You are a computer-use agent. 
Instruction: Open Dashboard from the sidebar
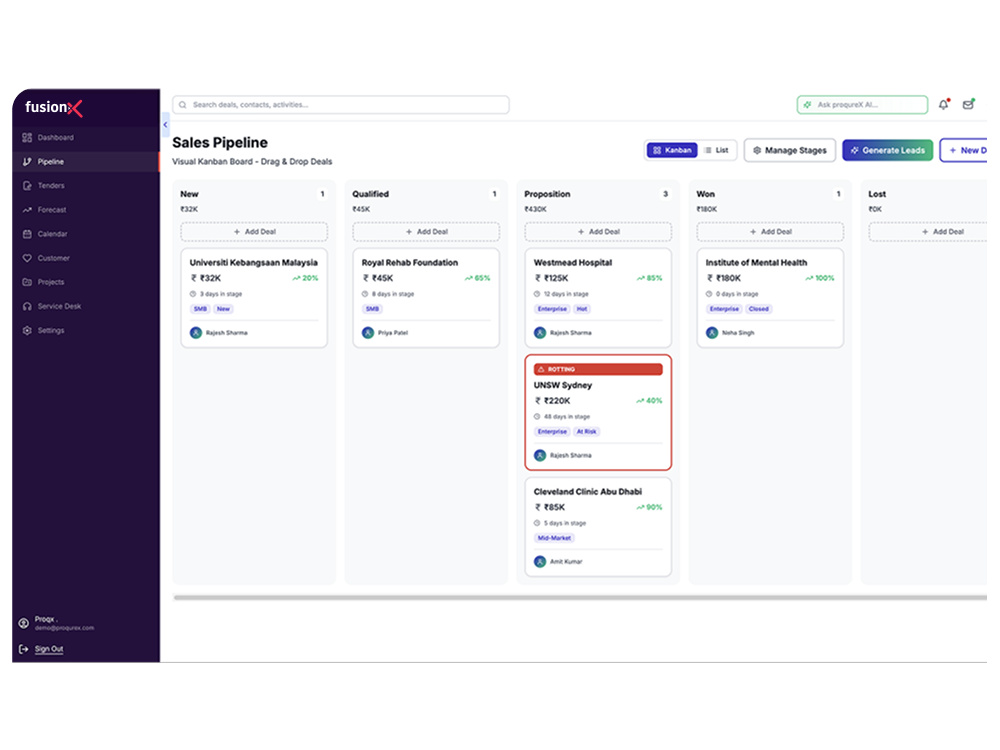point(85,138)
